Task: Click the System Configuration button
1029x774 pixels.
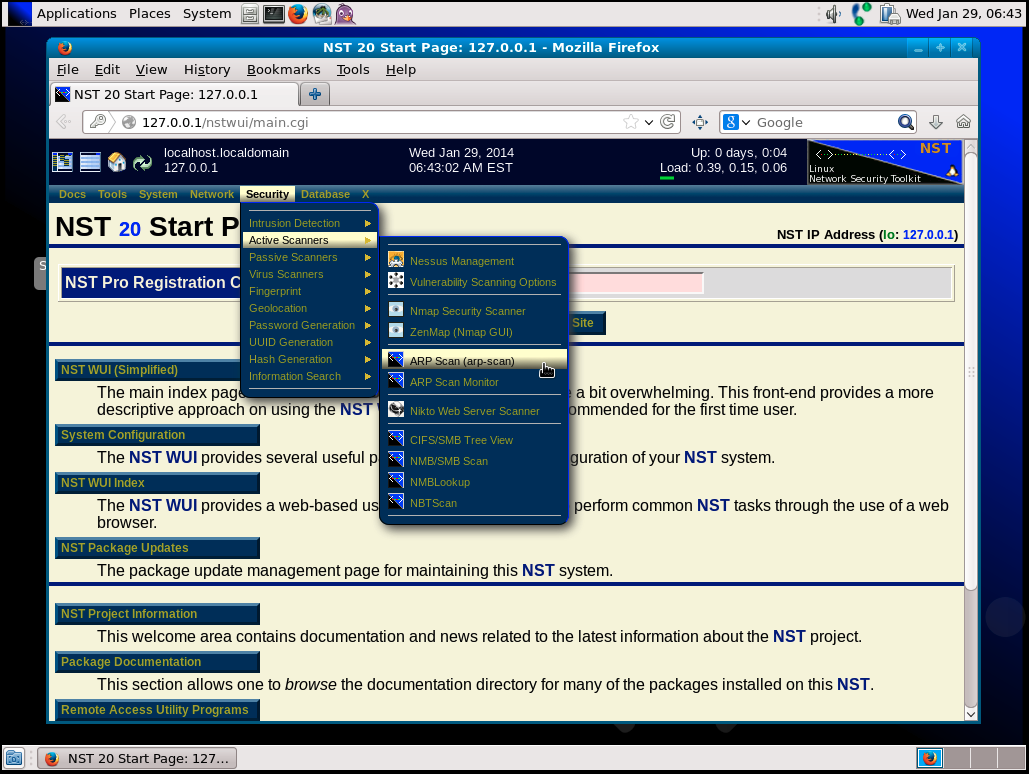Action: [x=158, y=435]
